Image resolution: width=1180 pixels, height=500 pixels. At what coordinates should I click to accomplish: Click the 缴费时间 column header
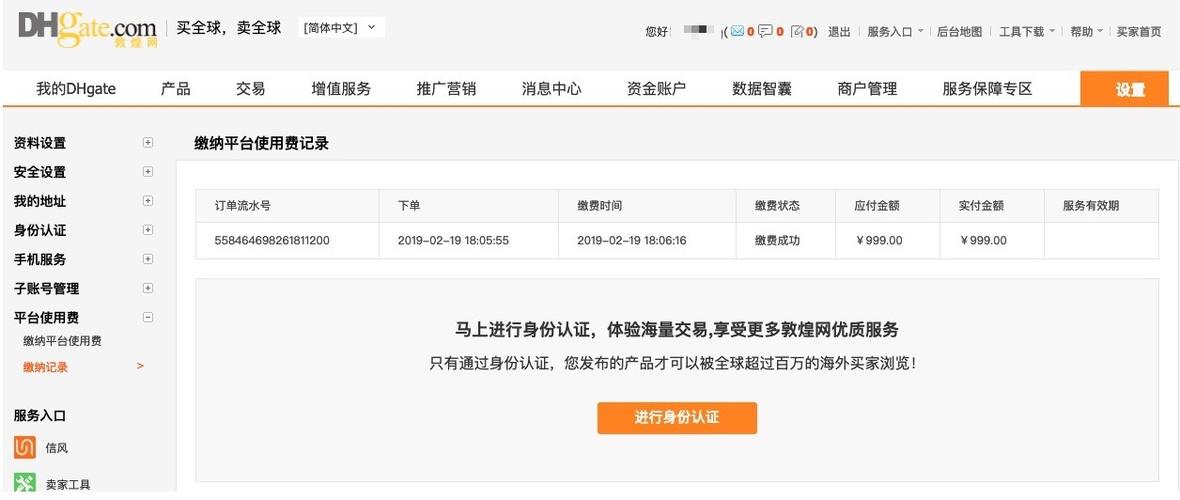[599, 206]
